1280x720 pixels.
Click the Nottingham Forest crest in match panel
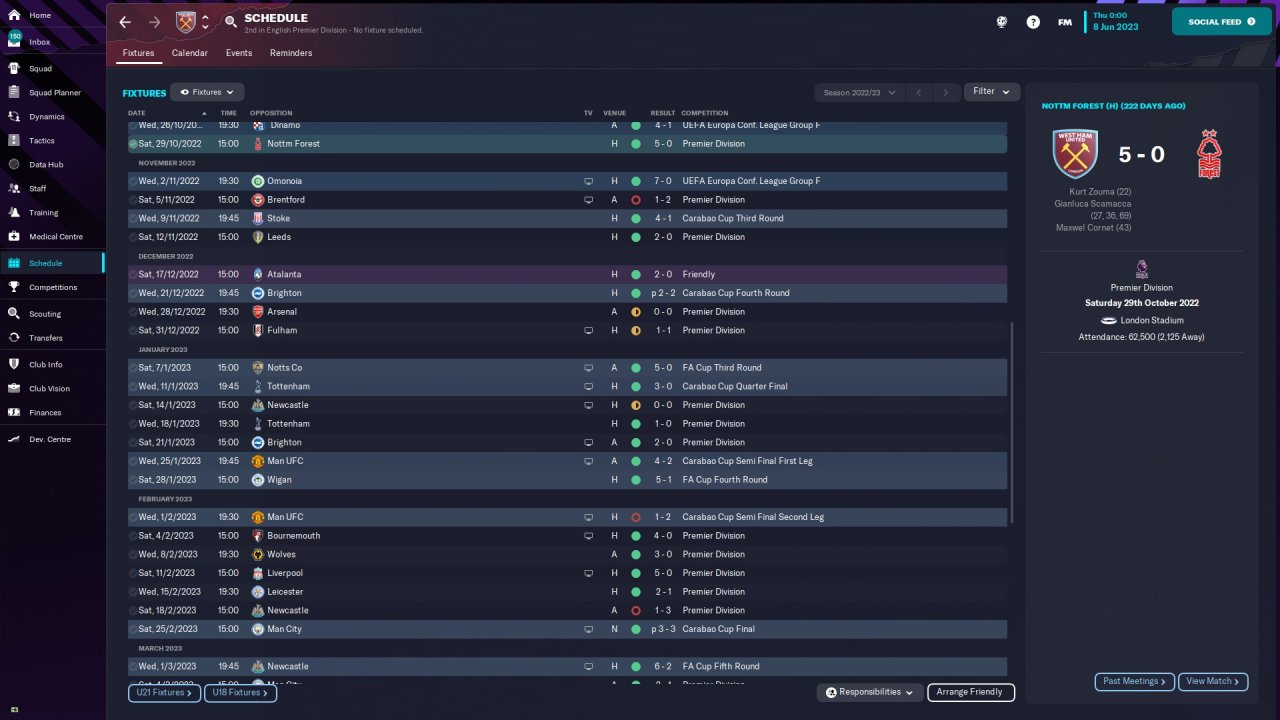tap(1211, 154)
